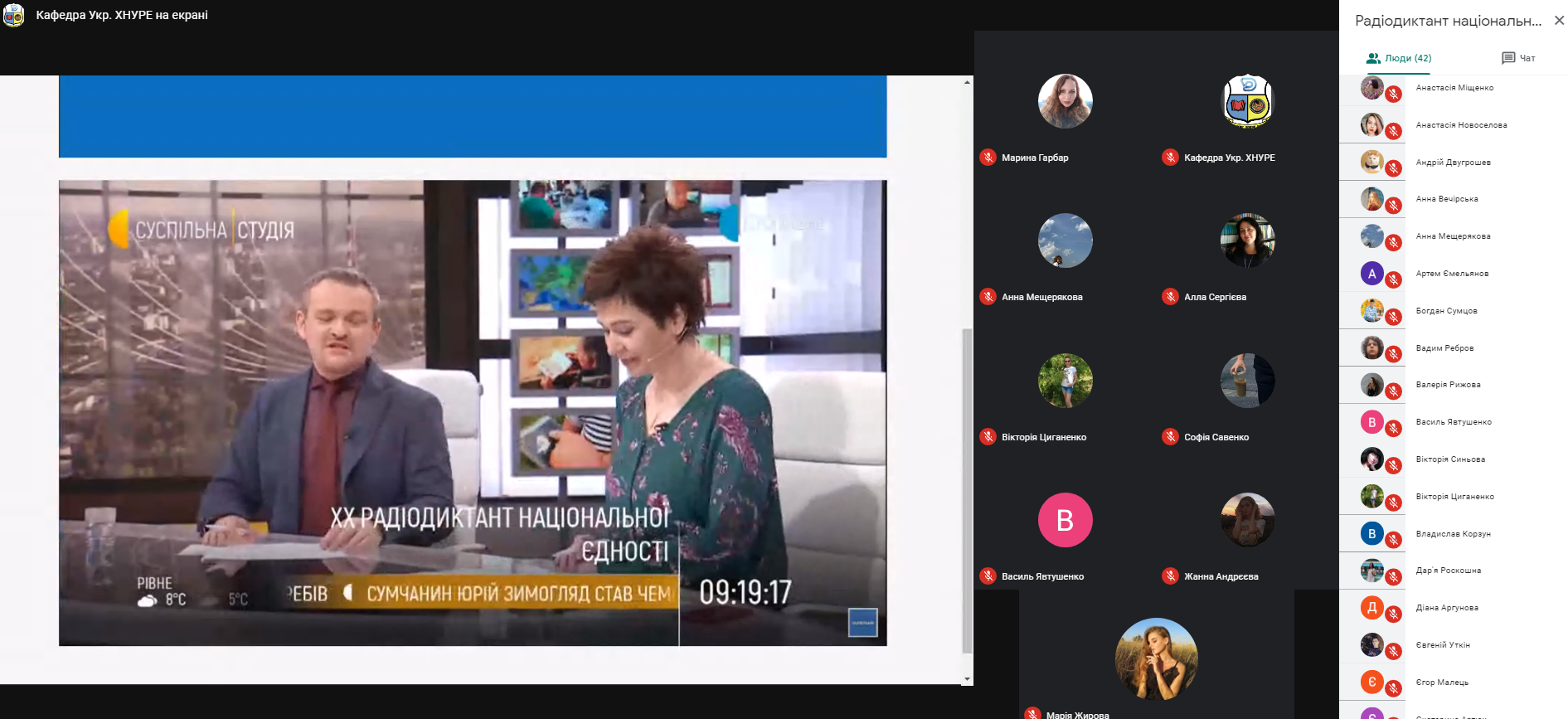Close the Радіодиктант side panel
Image resolution: width=1568 pixels, height=719 pixels.
click(1559, 21)
